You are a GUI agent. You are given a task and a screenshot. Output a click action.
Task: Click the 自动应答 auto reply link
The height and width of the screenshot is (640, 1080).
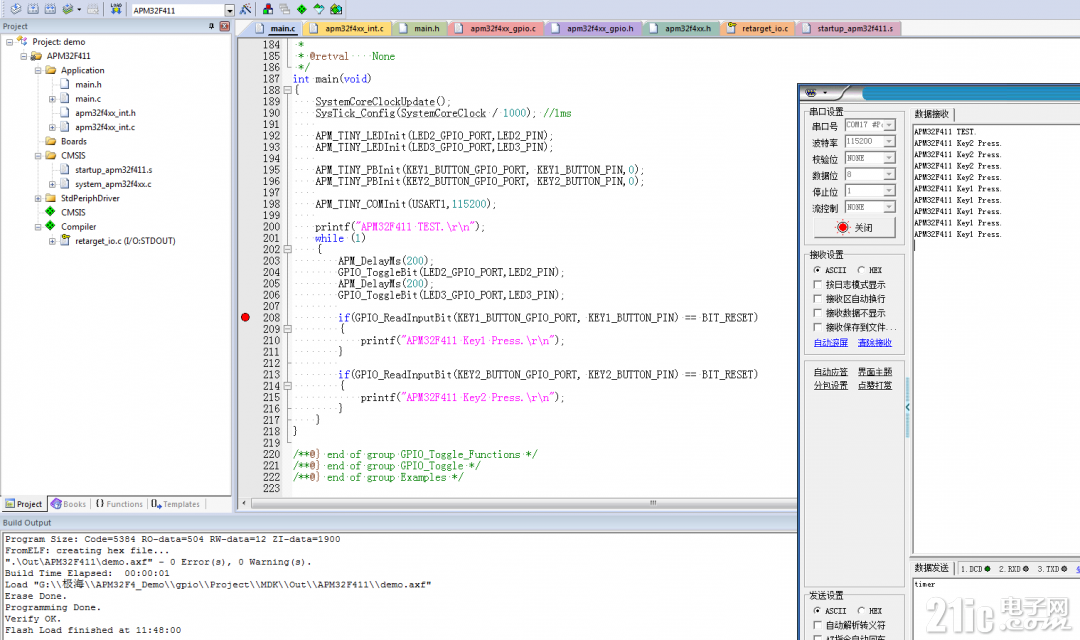point(831,371)
